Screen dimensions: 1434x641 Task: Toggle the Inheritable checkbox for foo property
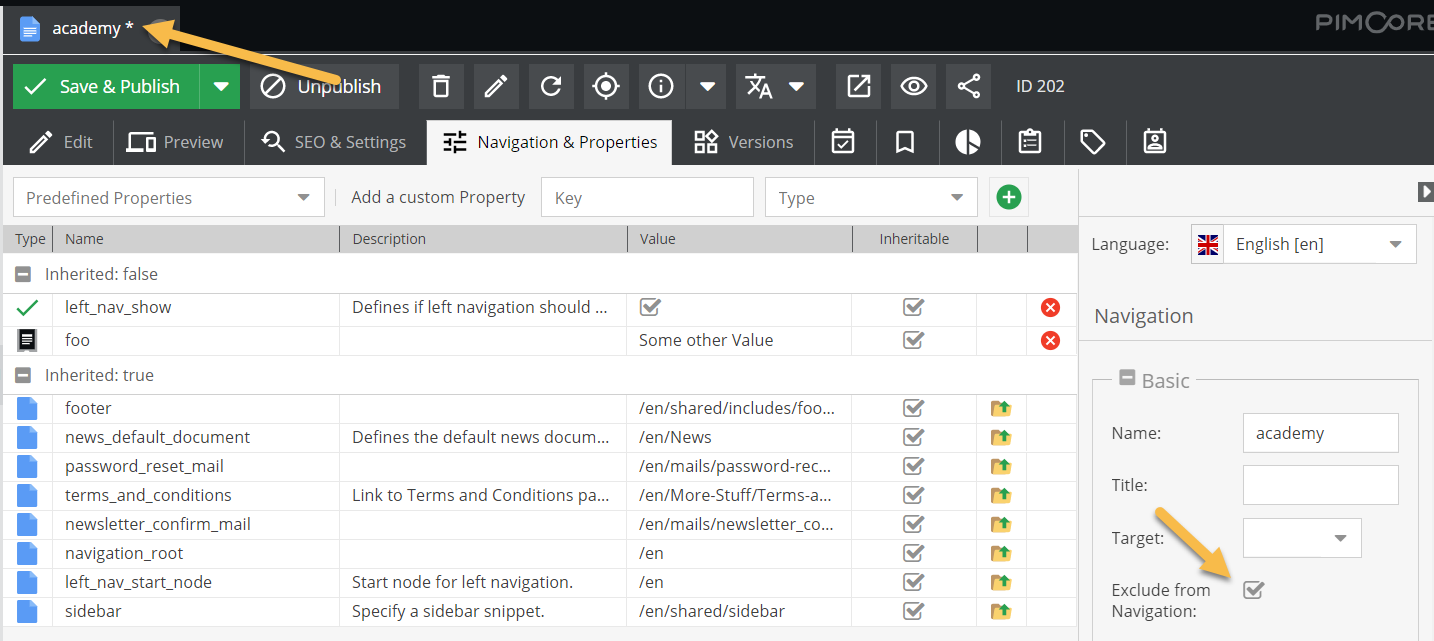[x=913, y=340]
